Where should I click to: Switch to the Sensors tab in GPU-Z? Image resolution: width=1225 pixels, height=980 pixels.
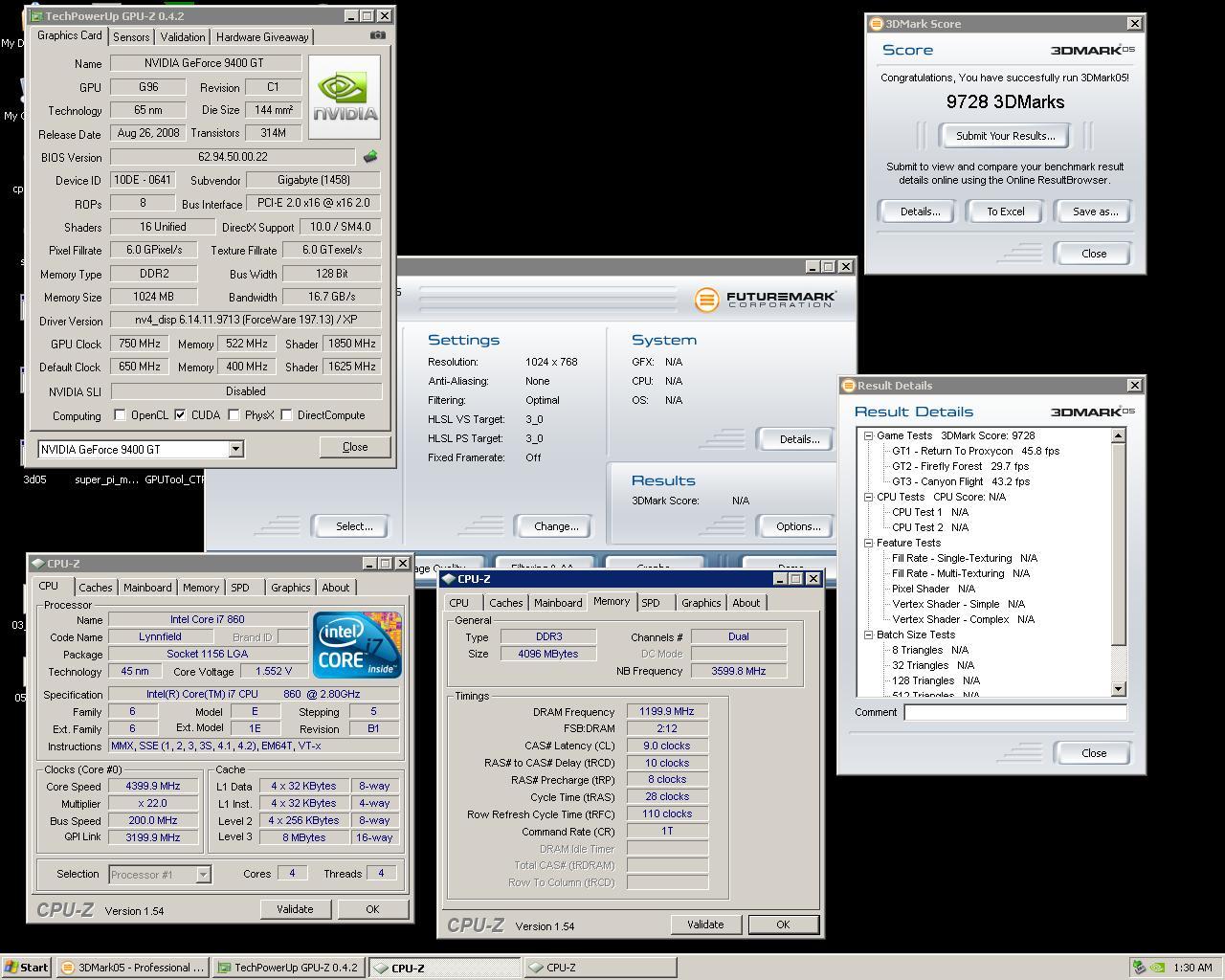(x=131, y=37)
